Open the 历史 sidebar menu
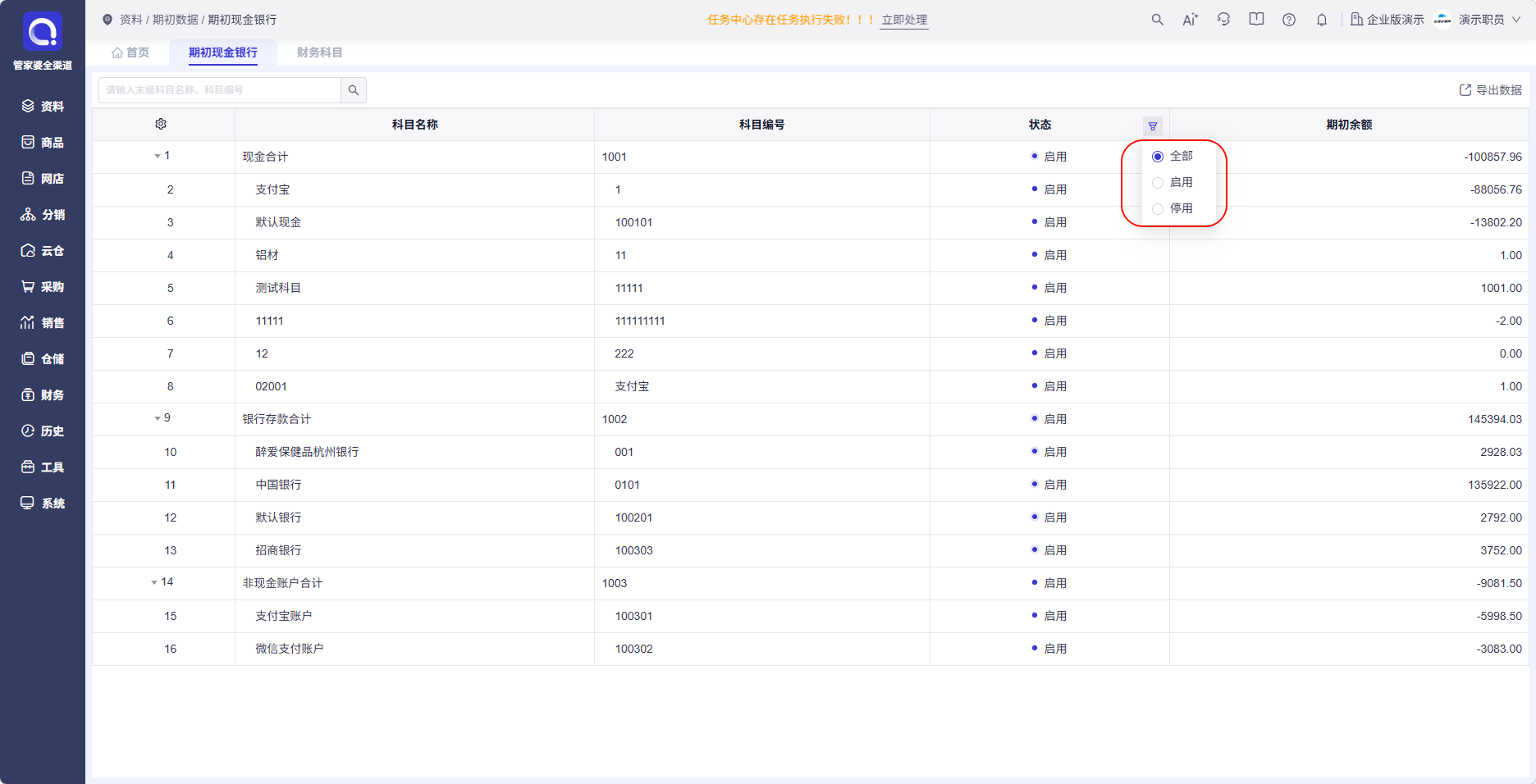Image resolution: width=1536 pixels, height=784 pixels. tap(43, 431)
